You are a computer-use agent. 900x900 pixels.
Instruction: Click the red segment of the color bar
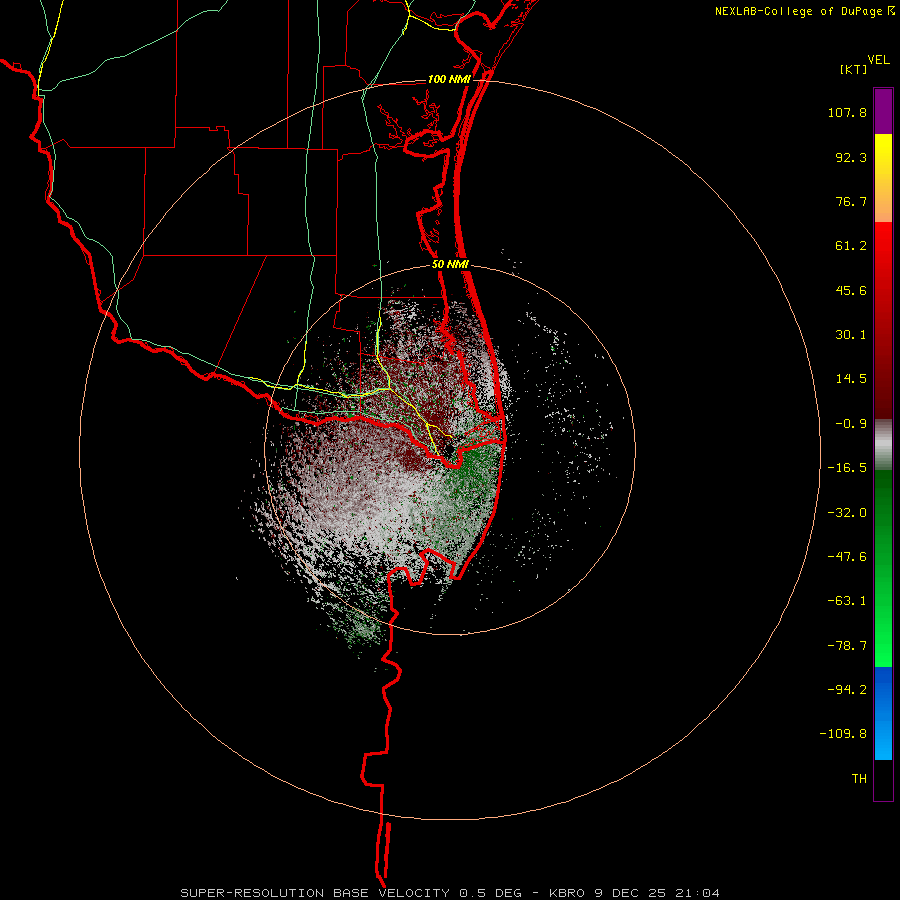coord(883,320)
